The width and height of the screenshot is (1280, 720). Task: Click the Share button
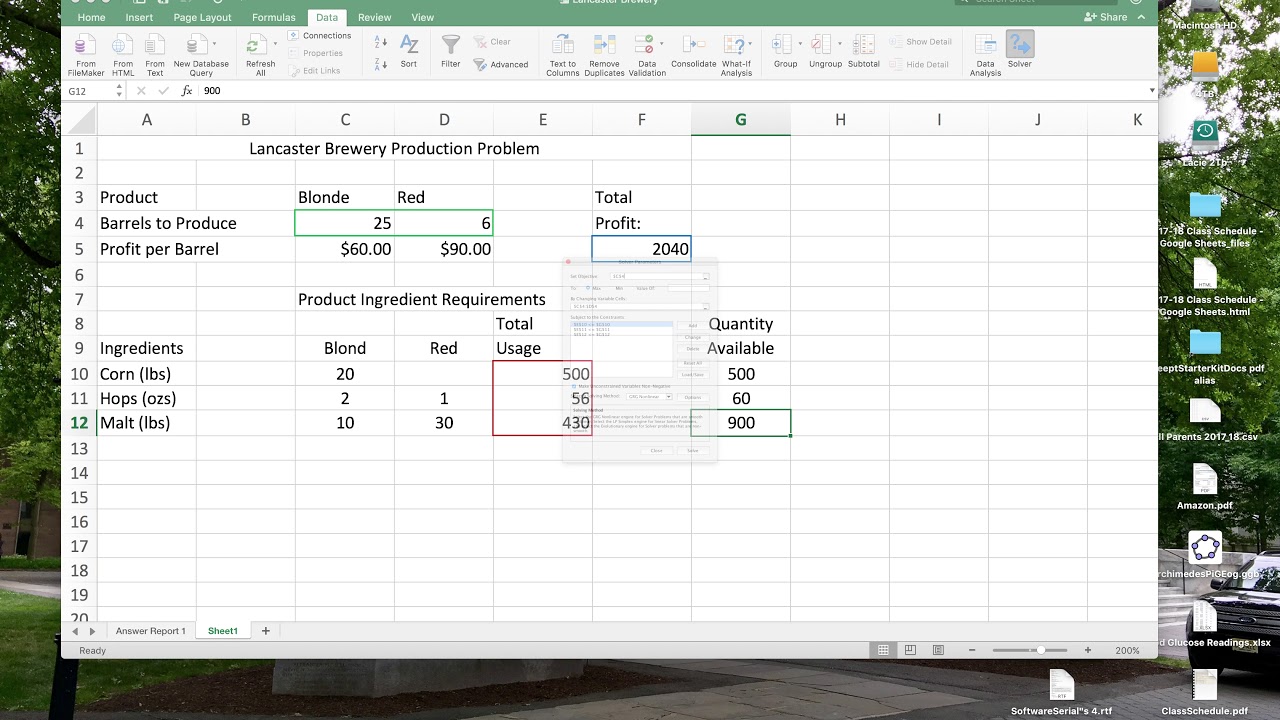(x=1106, y=17)
